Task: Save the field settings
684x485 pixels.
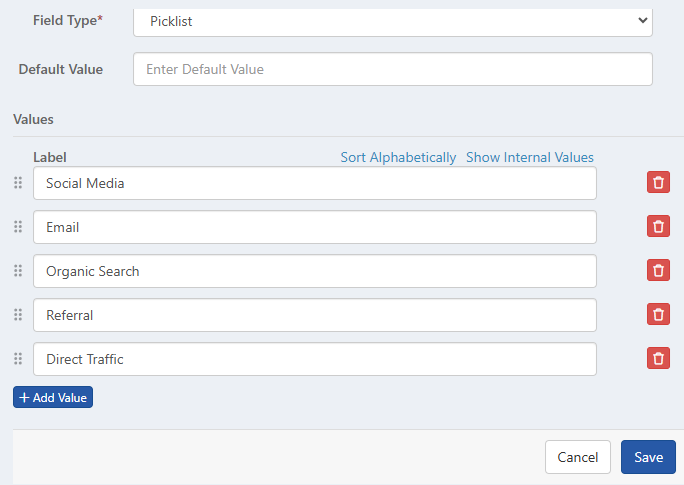Action: 648,457
